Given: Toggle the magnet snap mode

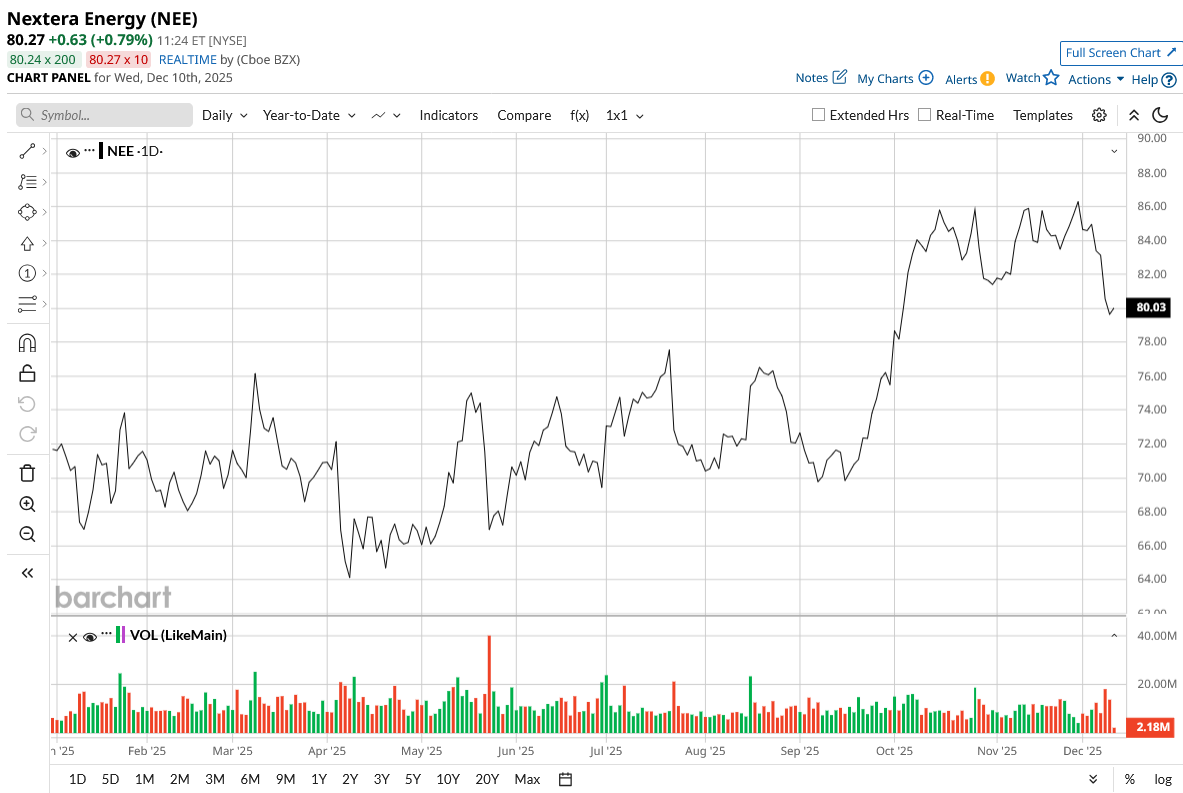Looking at the screenshot, I should click(27, 343).
